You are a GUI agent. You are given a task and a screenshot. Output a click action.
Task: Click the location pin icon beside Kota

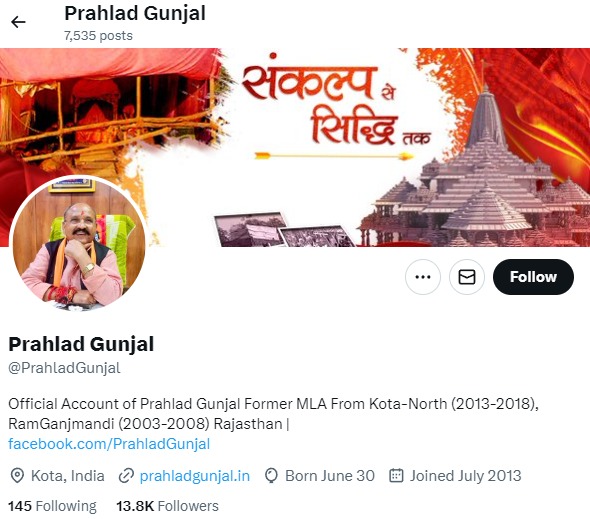tap(17, 476)
